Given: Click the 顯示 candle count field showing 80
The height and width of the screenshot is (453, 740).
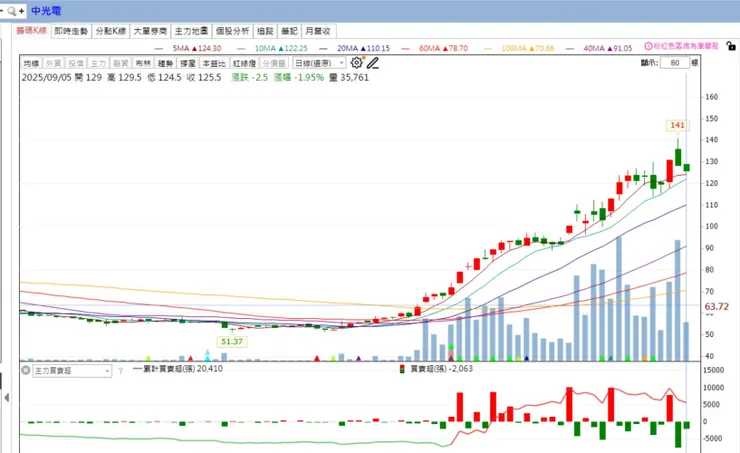Looking at the screenshot, I should [675, 63].
